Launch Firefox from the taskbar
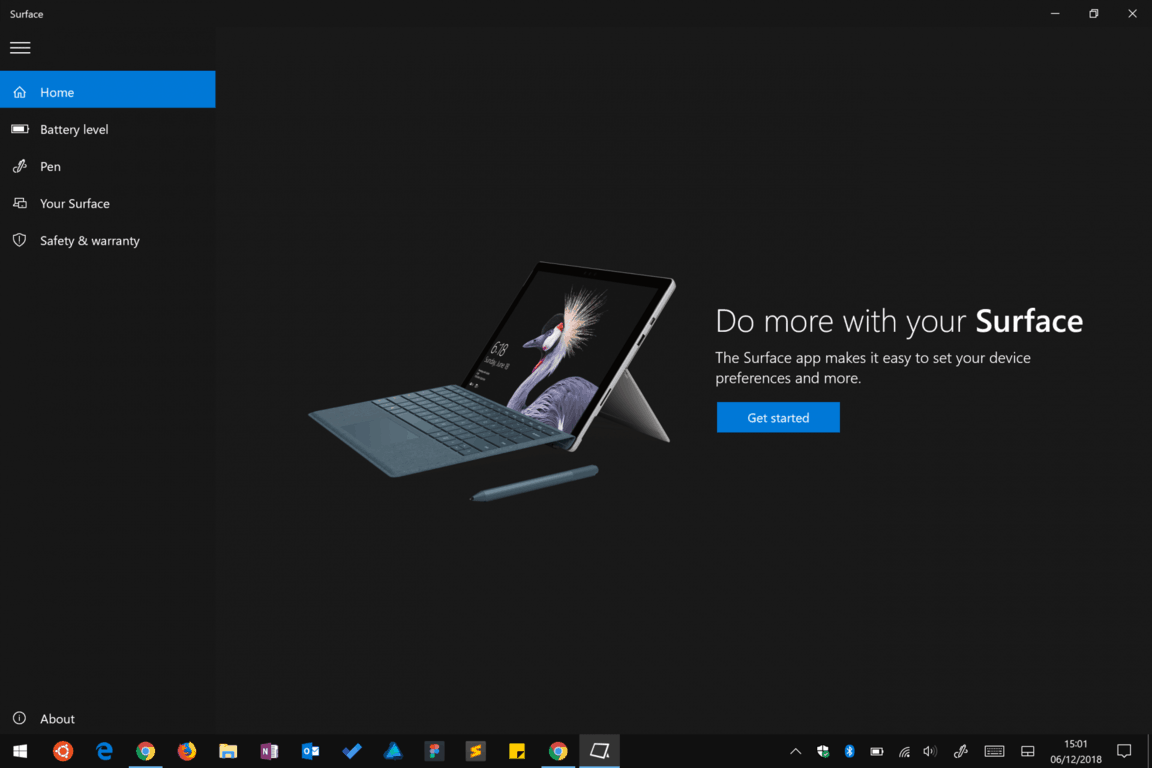Viewport: 1152px width, 768px height. pos(187,751)
